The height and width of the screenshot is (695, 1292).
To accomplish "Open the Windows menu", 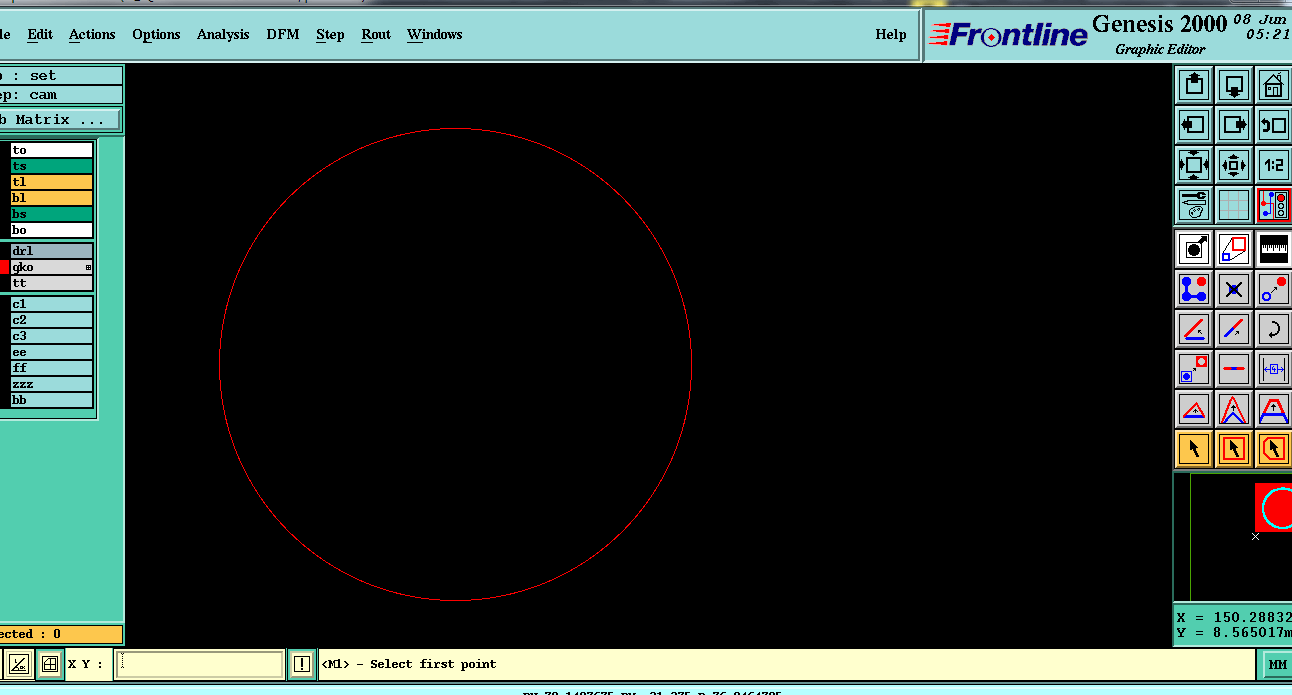I will pyautogui.click(x=435, y=34).
